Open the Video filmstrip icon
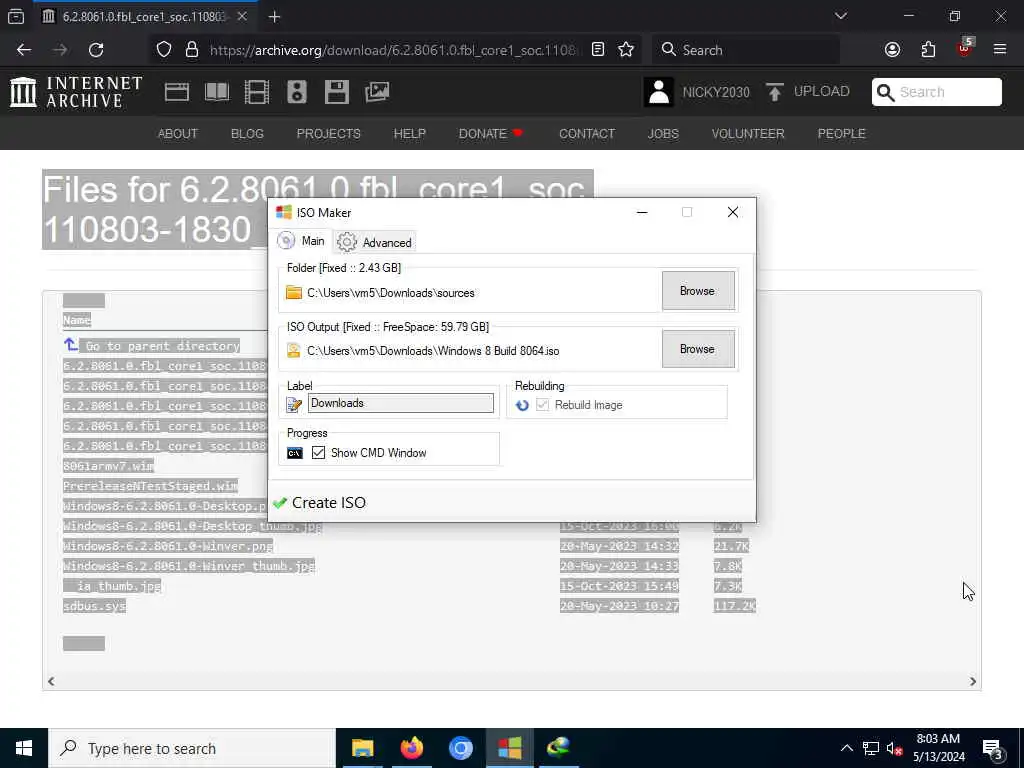Viewport: 1024px width, 768px height. pos(257,92)
